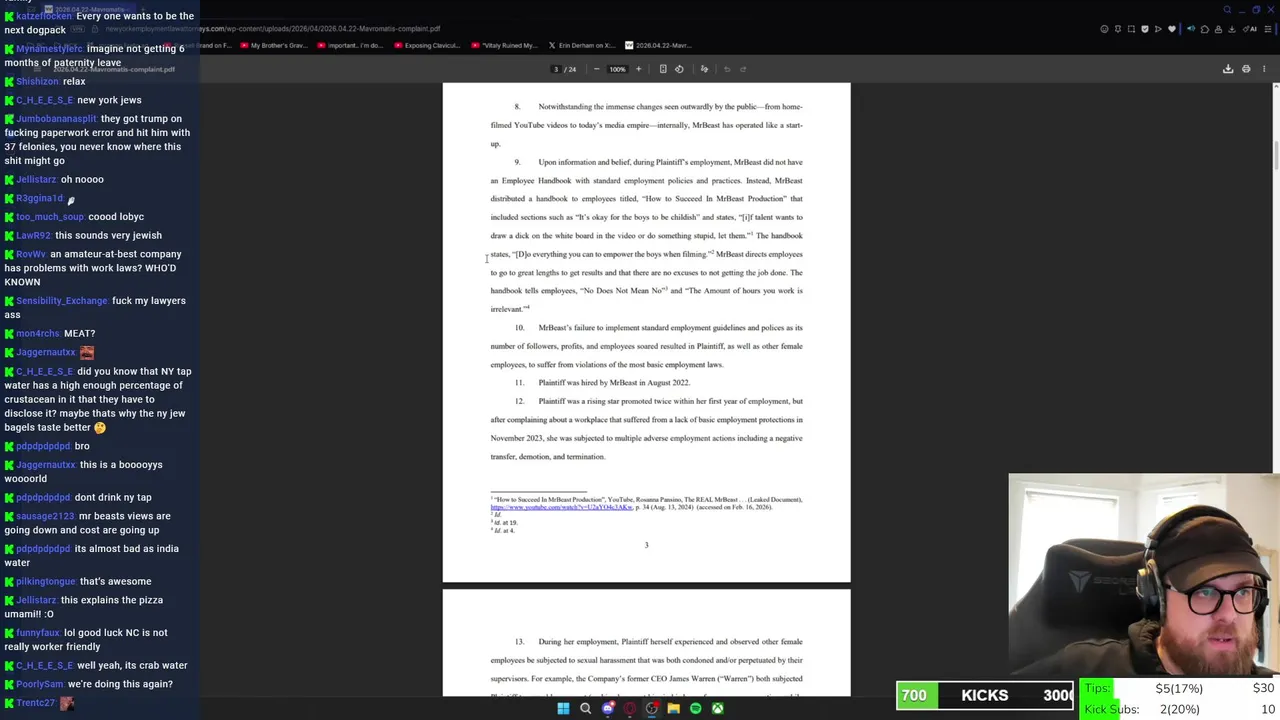Open the PDF viewer more options menu
The width and height of the screenshot is (1280, 720).
(1264, 69)
